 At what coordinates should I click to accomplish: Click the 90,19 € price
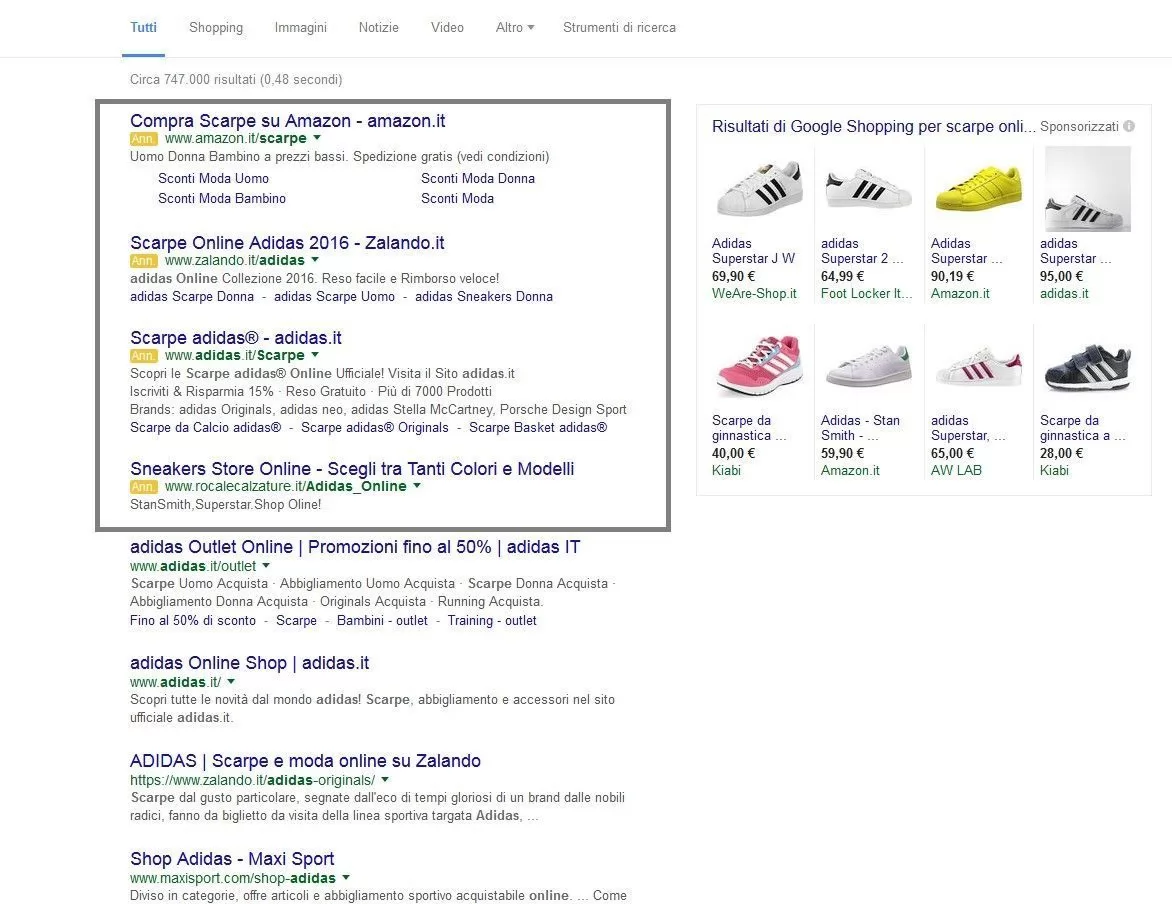952,277
